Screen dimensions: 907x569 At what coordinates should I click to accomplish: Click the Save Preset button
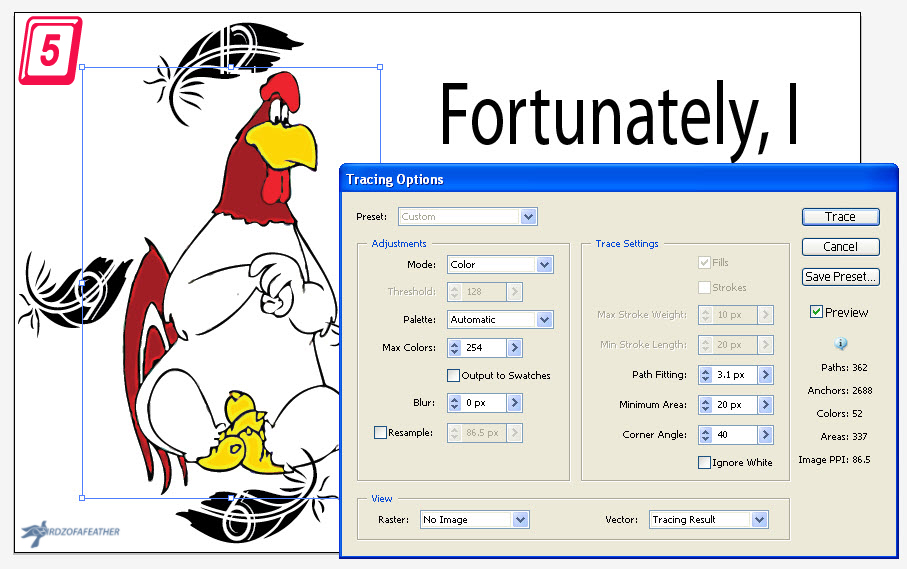[840, 277]
